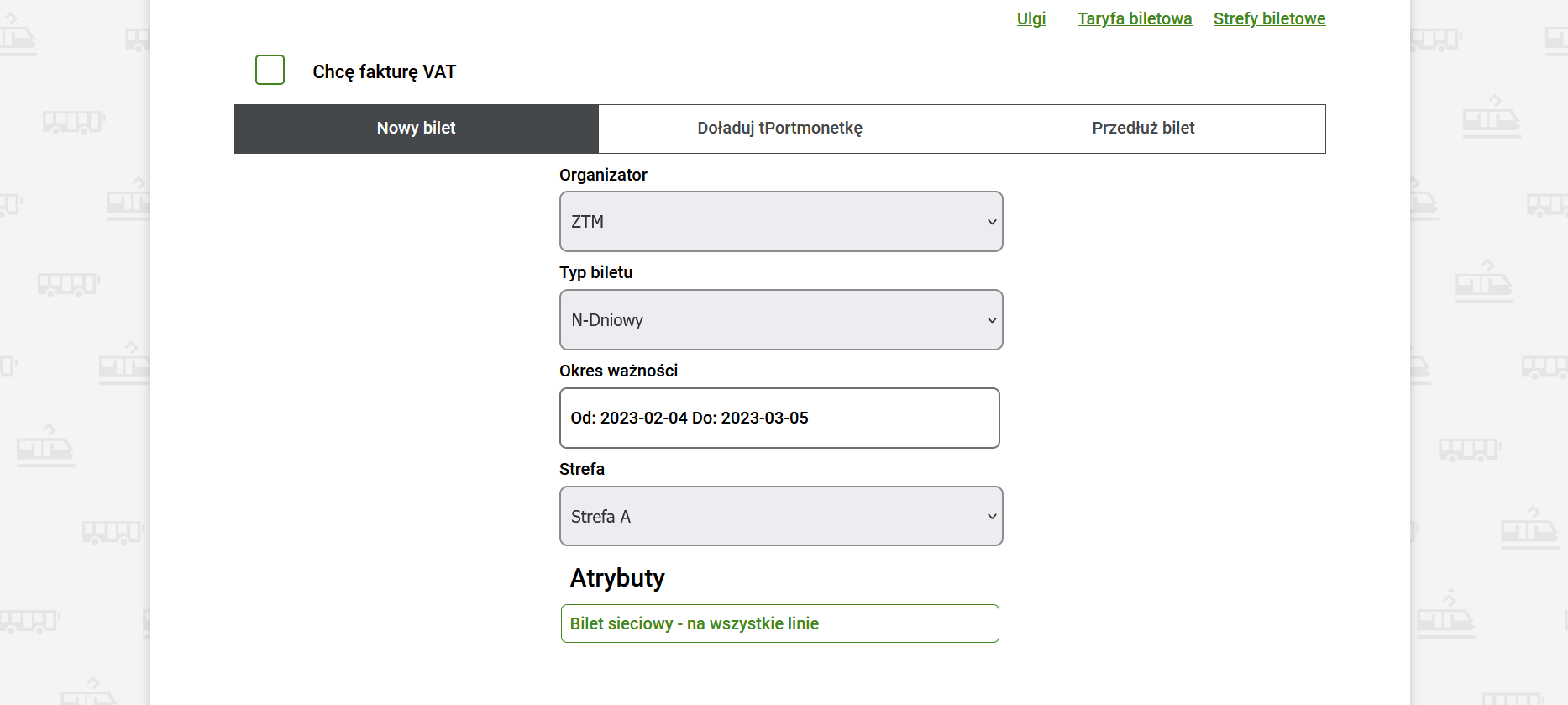
Task: Click the 'Atrybuty' heading text
Action: point(617,578)
